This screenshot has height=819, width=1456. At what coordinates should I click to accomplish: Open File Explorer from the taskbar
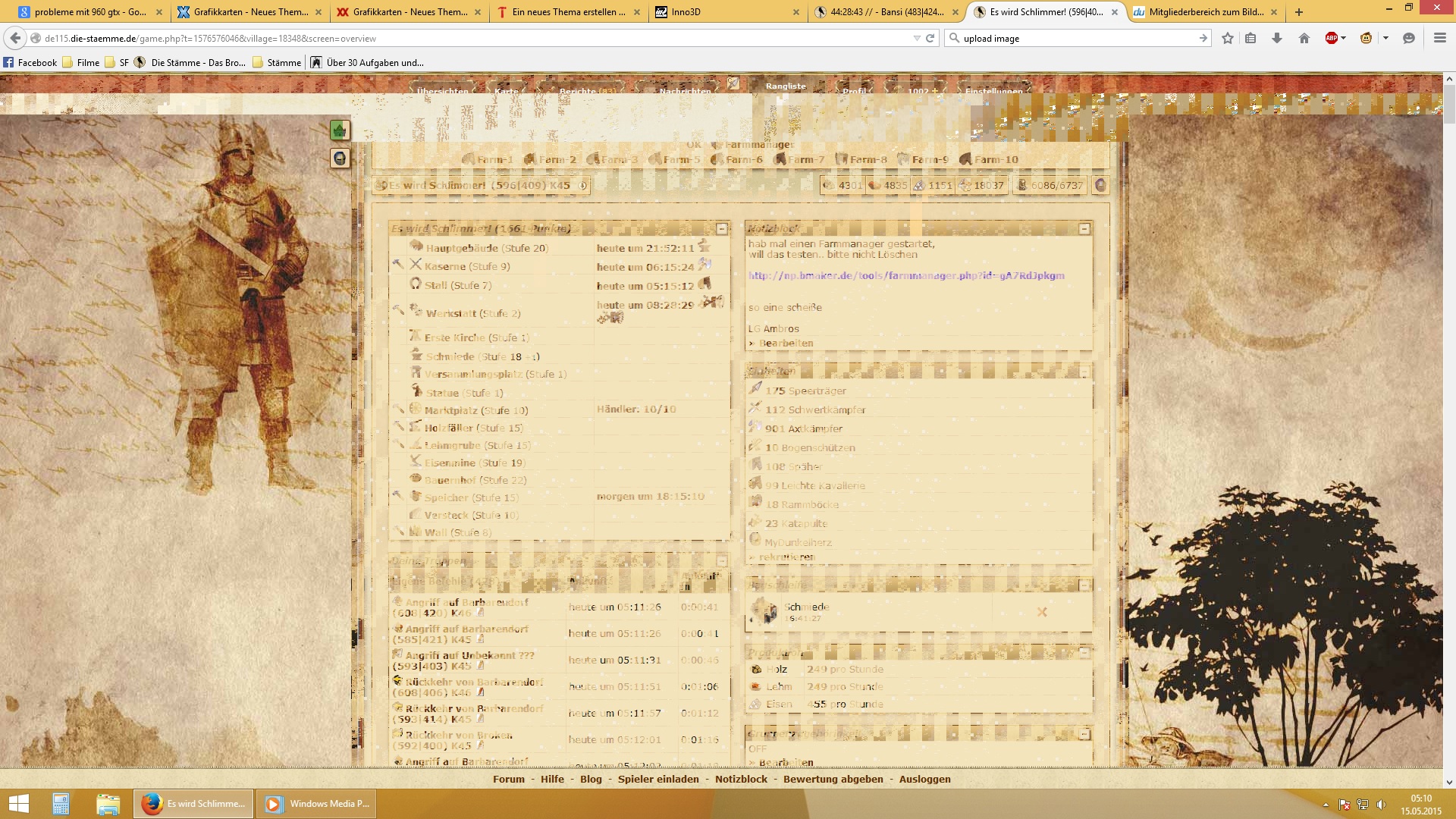(x=108, y=804)
